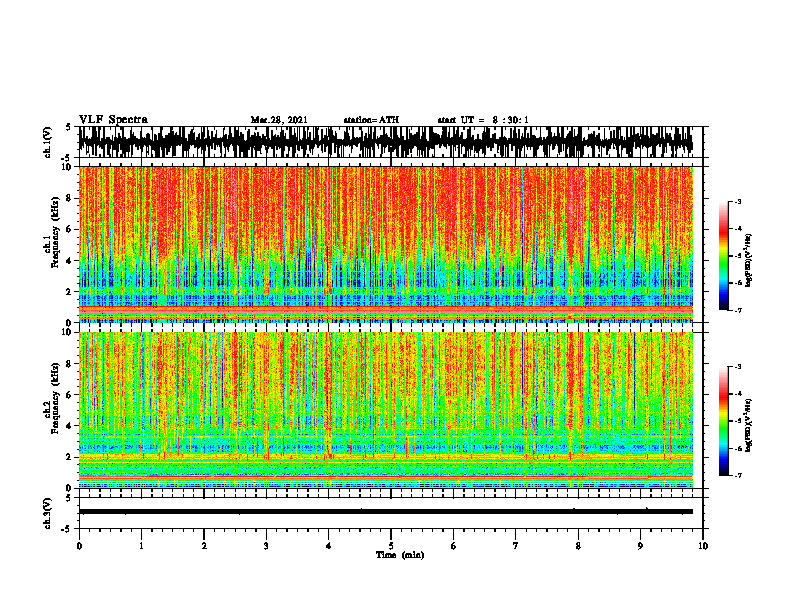Click the "8" kHz tick of ch.2 spectrogram
792x612 pixels.
[x=70, y=364]
